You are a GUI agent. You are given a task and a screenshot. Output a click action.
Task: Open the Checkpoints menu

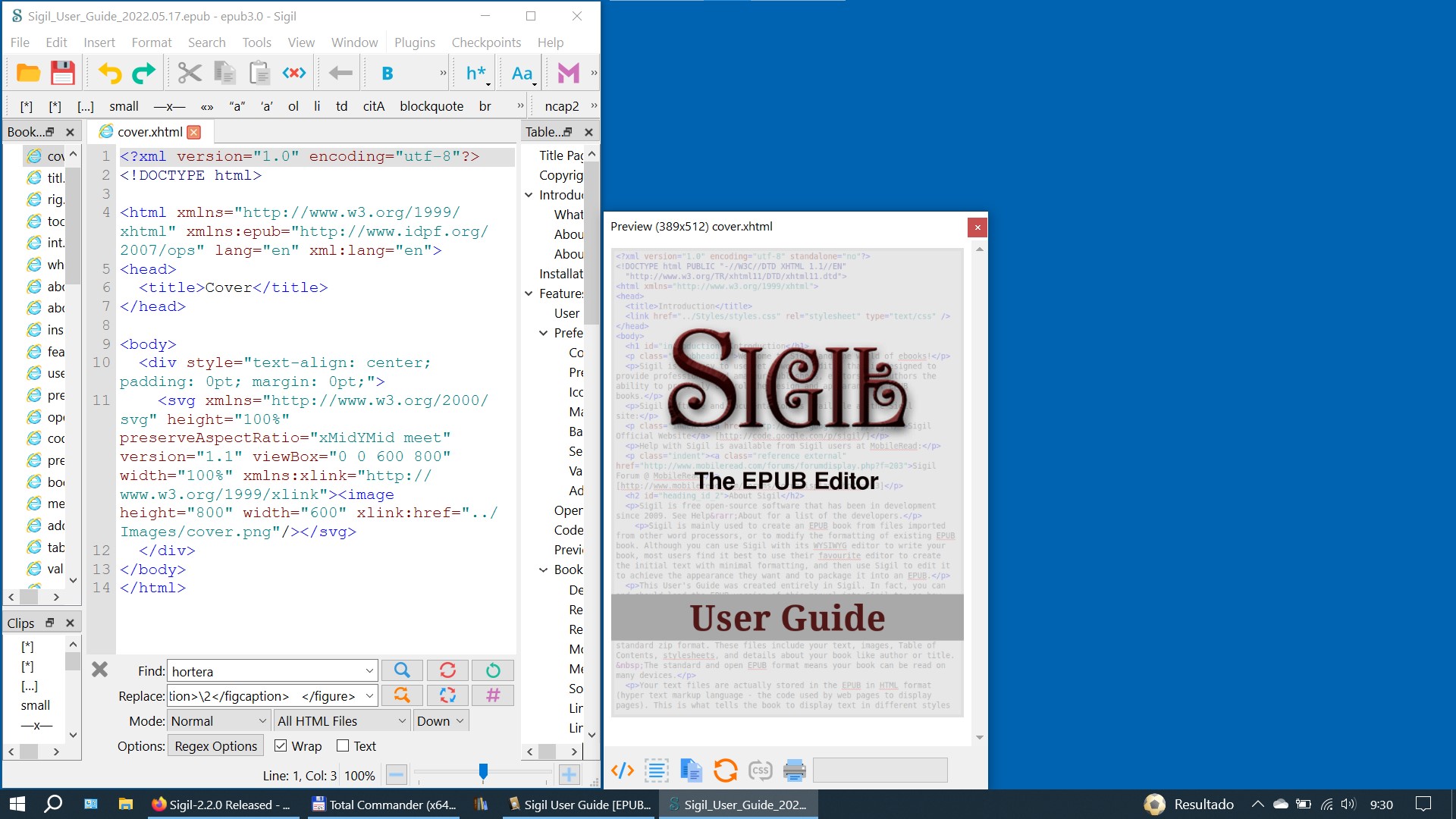click(486, 42)
